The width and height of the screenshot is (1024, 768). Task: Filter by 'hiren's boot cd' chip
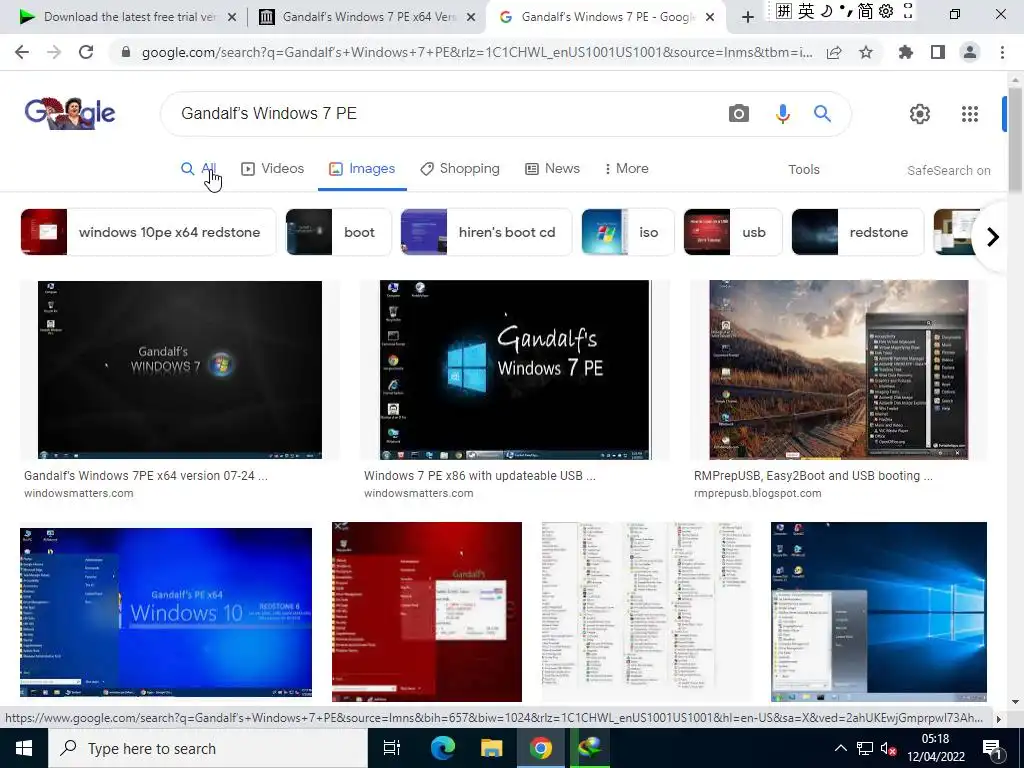pyautogui.click(x=486, y=232)
